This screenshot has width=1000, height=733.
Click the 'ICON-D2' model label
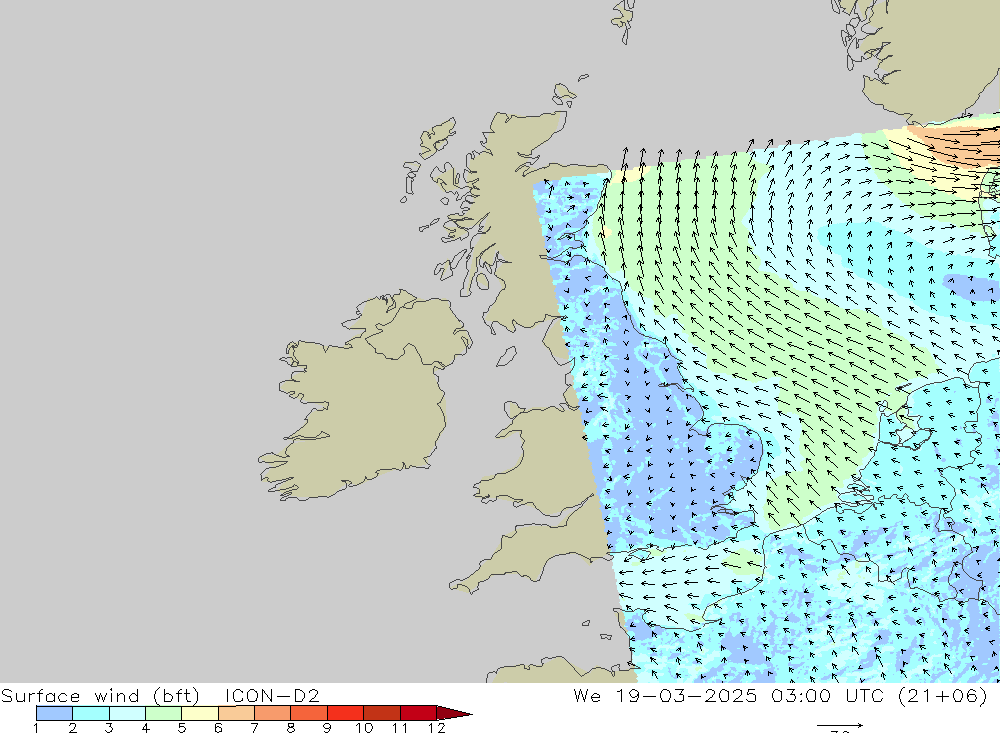(272, 695)
